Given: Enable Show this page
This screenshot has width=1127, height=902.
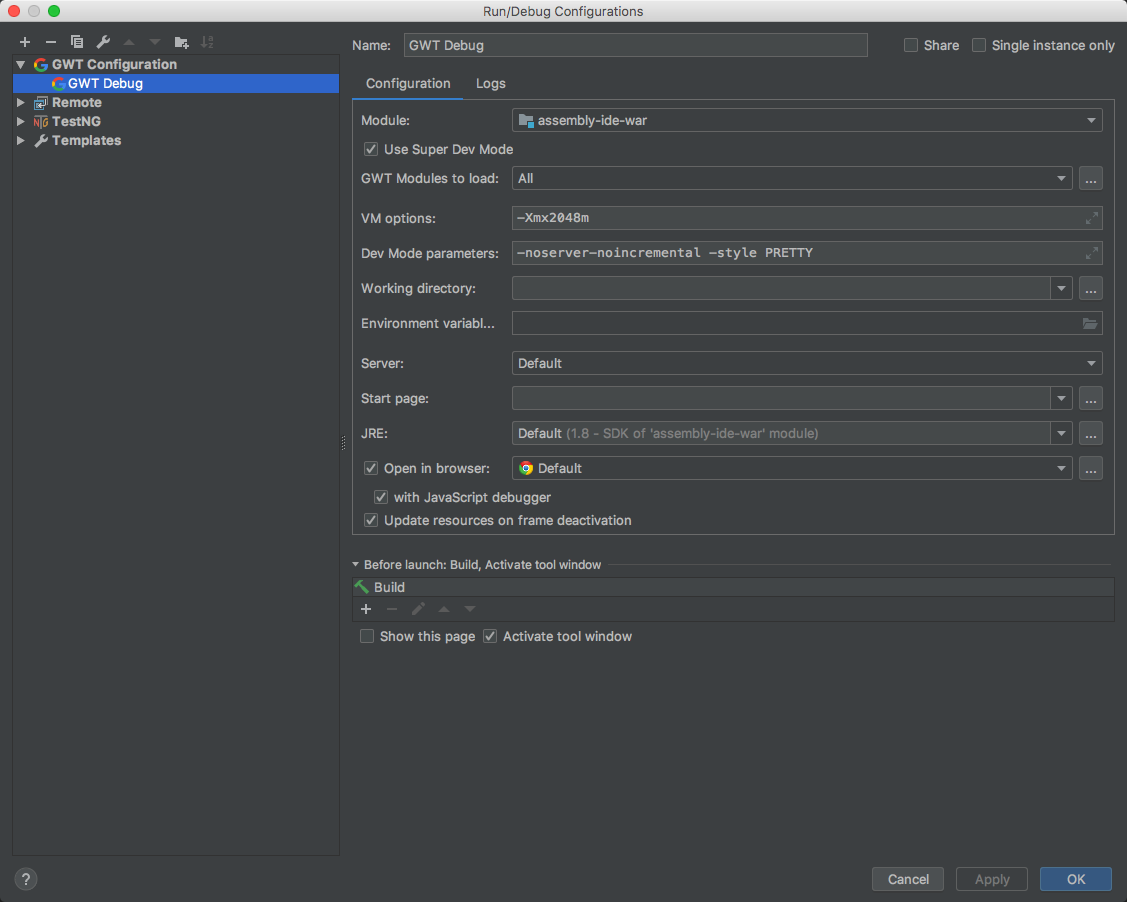Looking at the screenshot, I should point(367,637).
